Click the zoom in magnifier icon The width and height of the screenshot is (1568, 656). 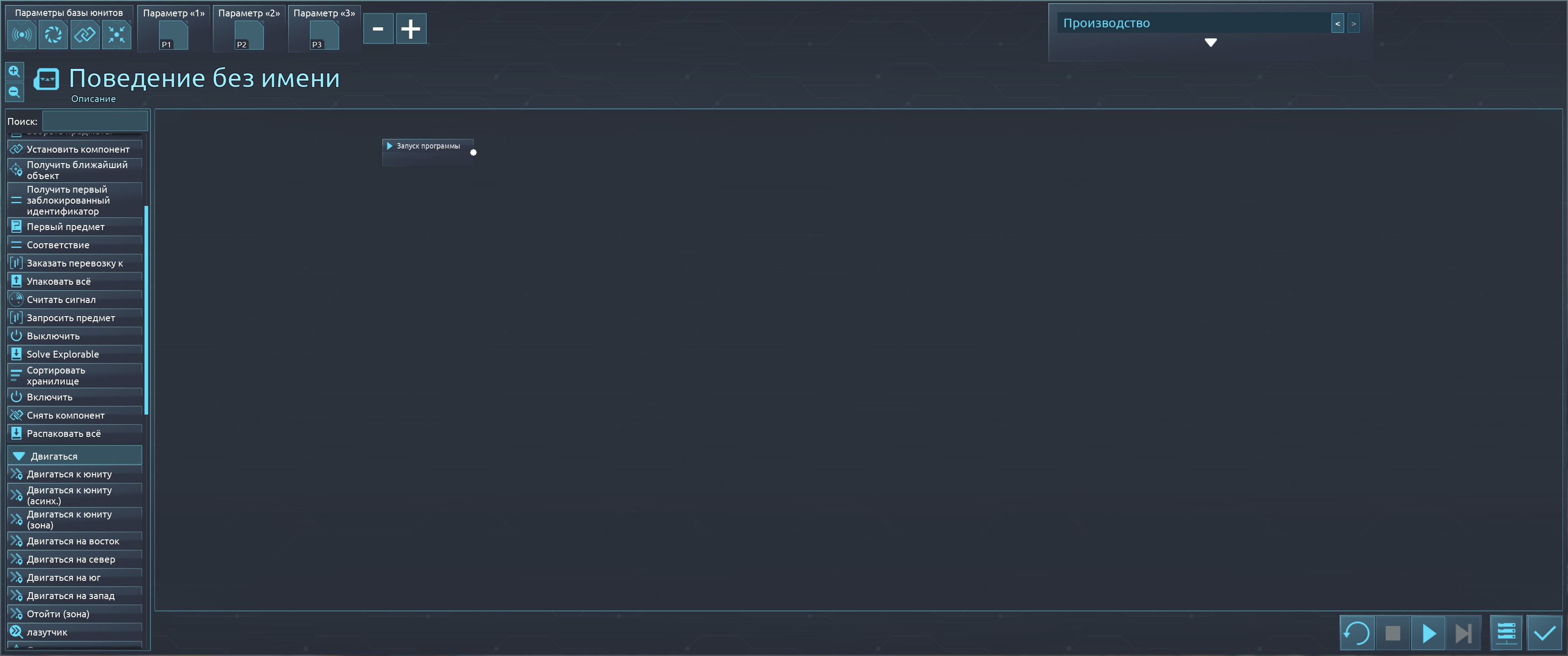[x=15, y=72]
